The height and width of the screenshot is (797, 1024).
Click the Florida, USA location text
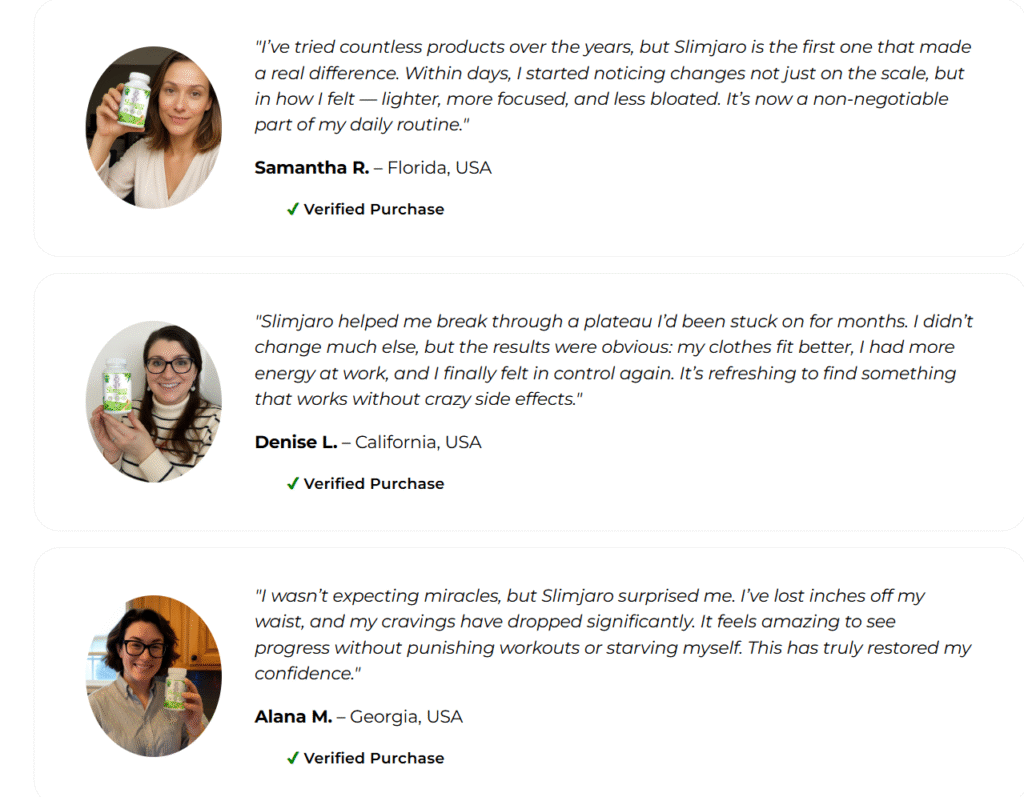tap(440, 168)
